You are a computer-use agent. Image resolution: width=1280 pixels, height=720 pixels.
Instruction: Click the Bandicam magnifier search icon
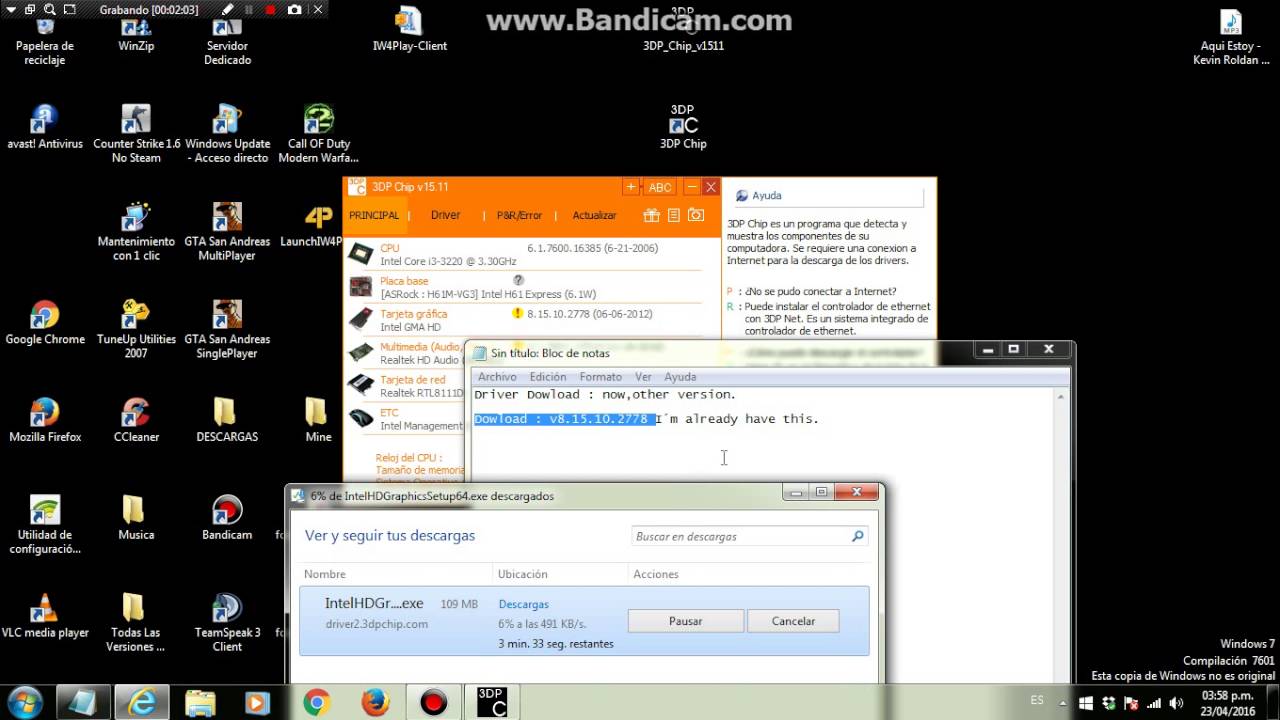coord(49,9)
